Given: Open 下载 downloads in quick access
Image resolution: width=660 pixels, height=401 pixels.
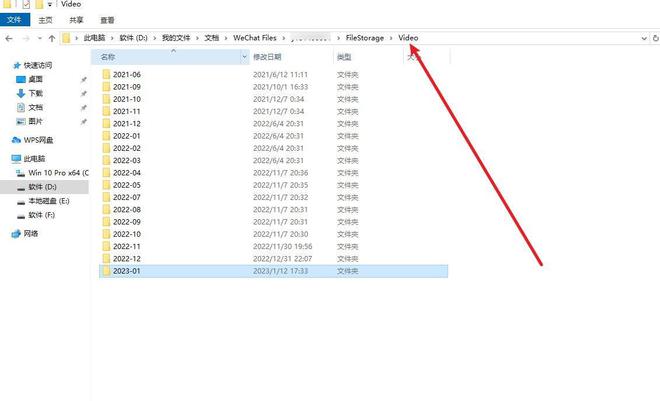Looking at the screenshot, I should pos(35,93).
